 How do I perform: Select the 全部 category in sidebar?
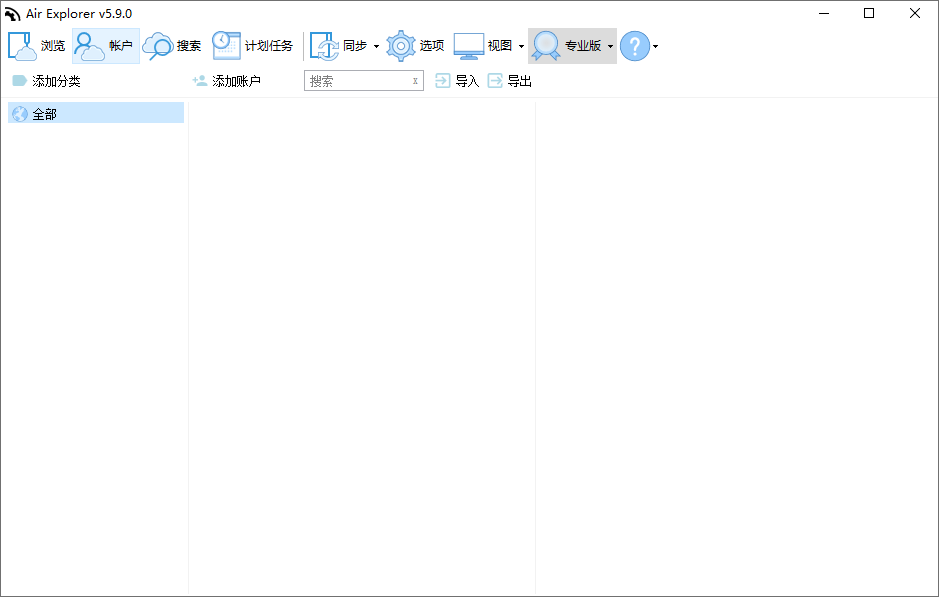44,114
